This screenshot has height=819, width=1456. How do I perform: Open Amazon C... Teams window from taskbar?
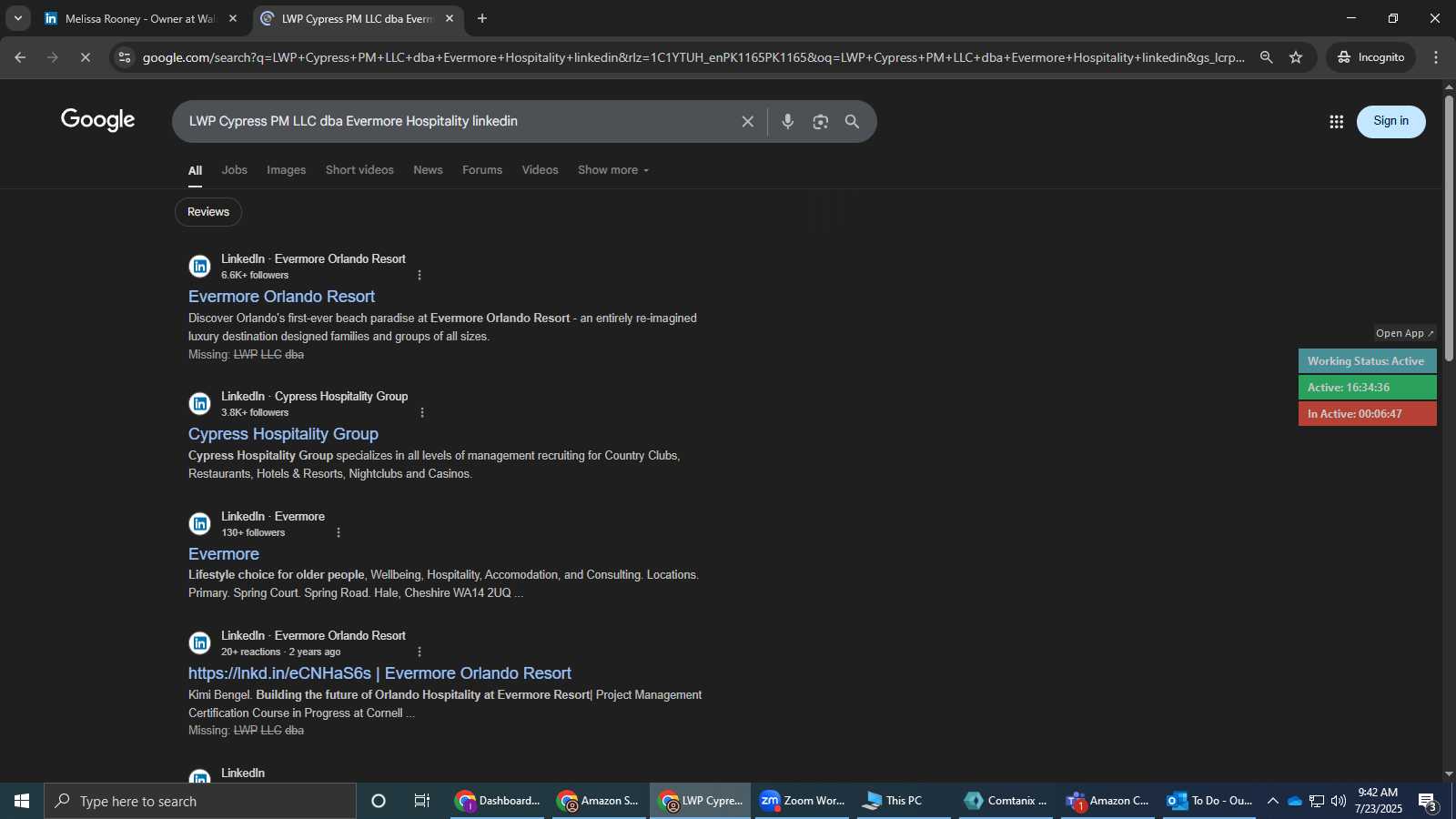(1107, 801)
